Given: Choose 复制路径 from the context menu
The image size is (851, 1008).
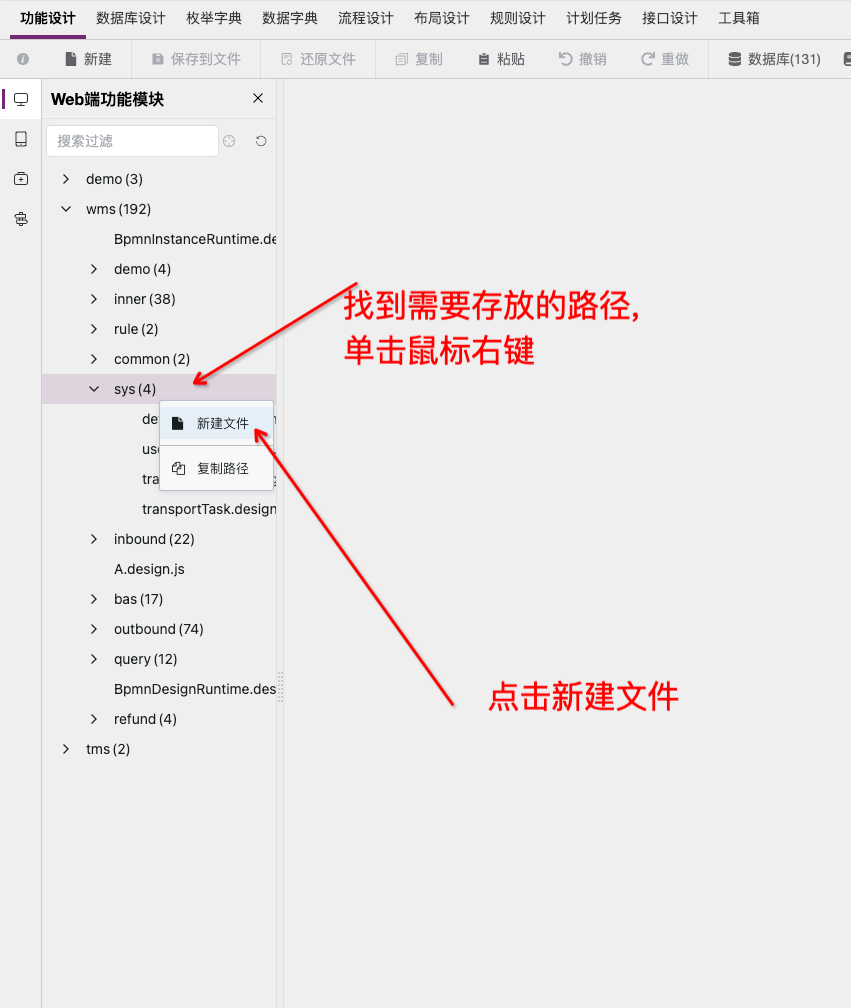Looking at the screenshot, I should 222,468.
